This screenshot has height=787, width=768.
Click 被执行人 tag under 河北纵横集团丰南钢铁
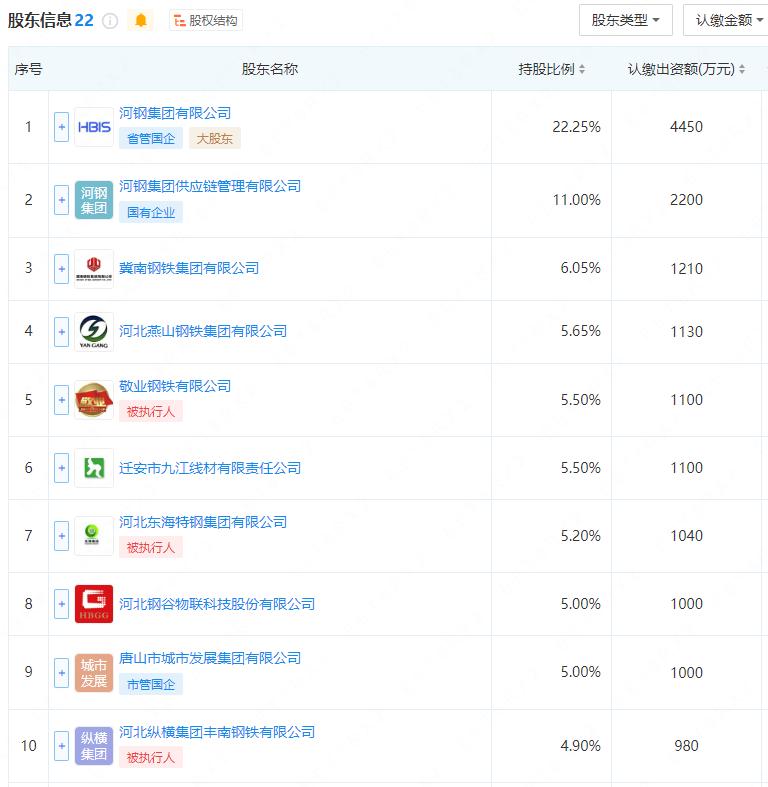pos(150,757)
